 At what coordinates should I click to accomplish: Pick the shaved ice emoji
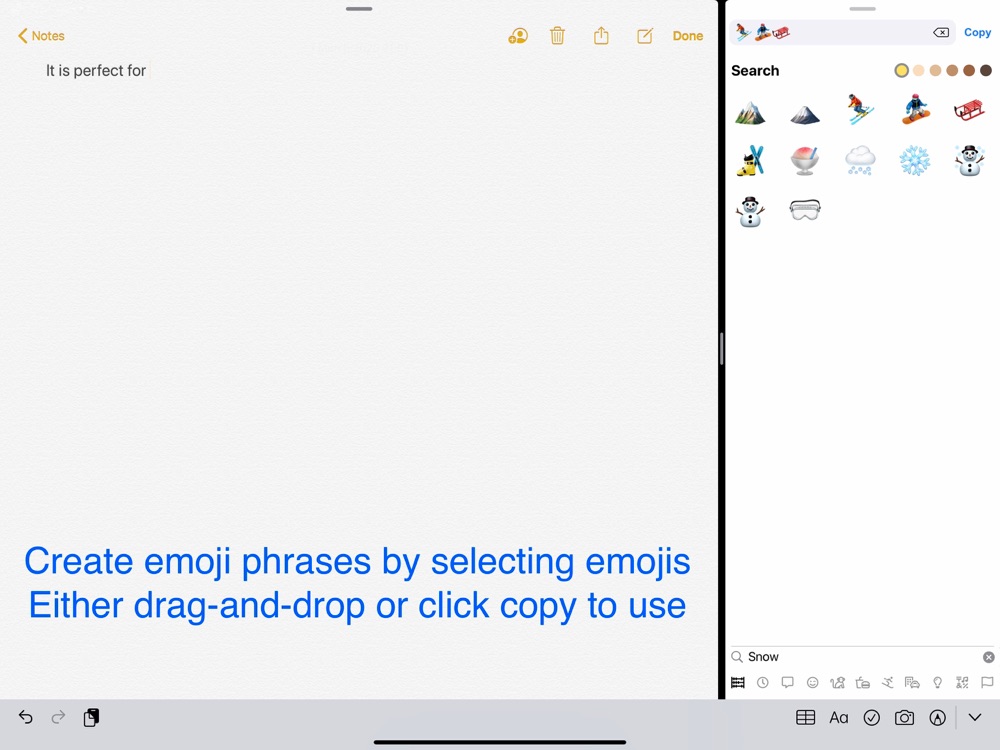click(x=805, y=160)
